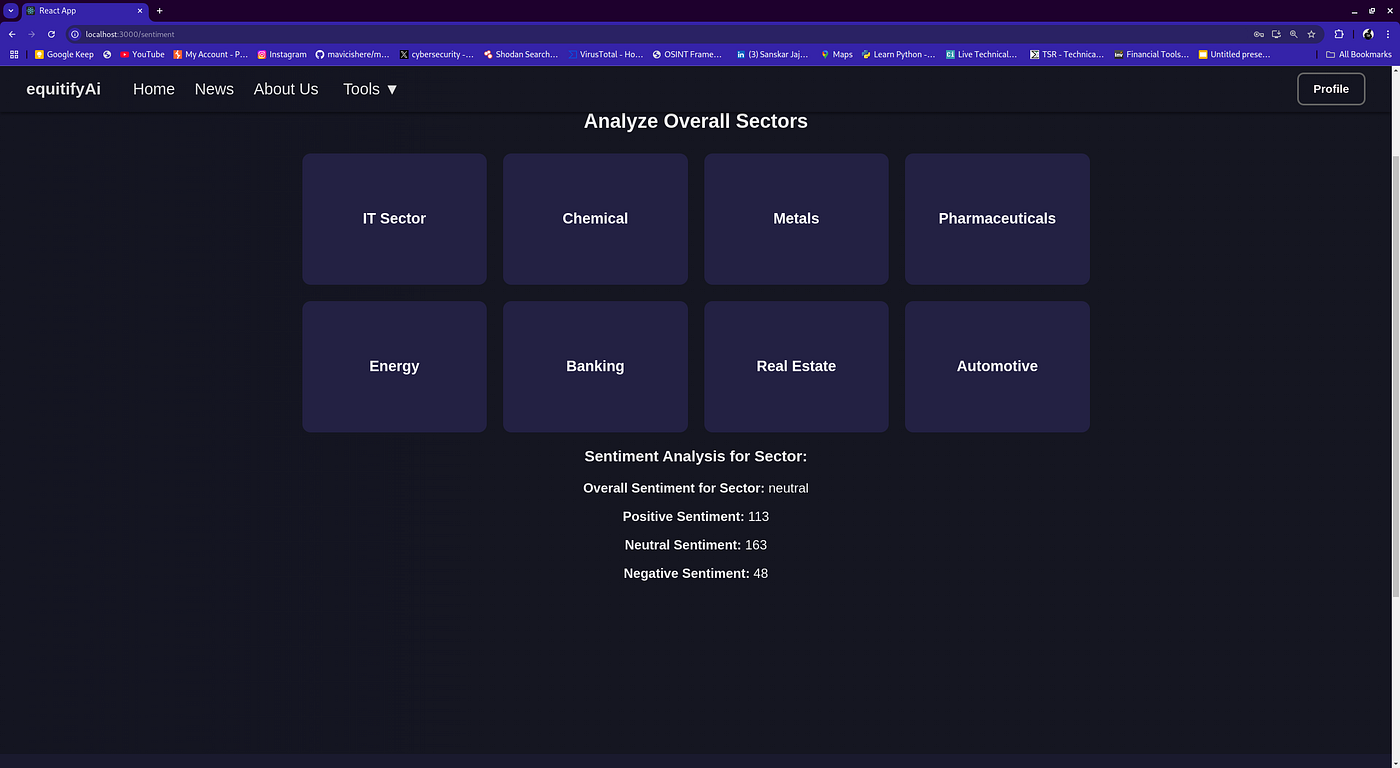The width and height of the screenshot is (1400, 768).
Task: Open the Shodan Search bookmark
Action: pyautogui.click(x=520, y=54)
